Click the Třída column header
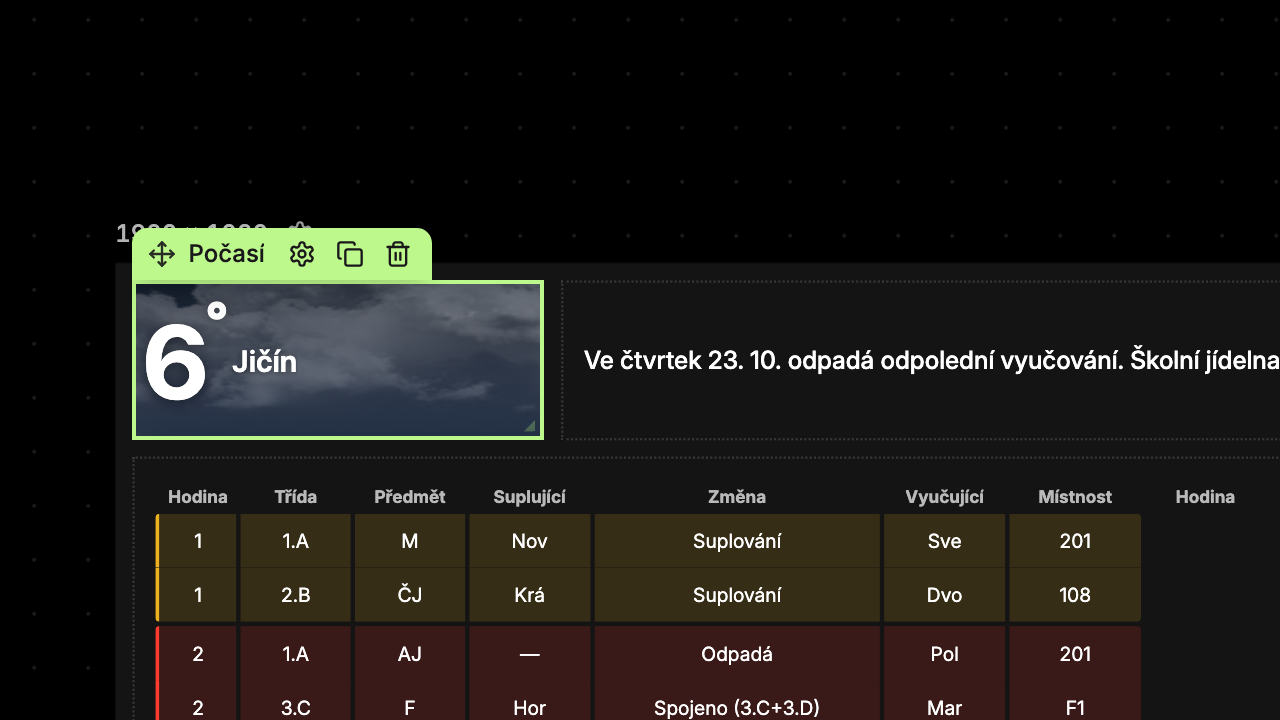This screenshot has height=720, width=1280. [x=296, y=497]
